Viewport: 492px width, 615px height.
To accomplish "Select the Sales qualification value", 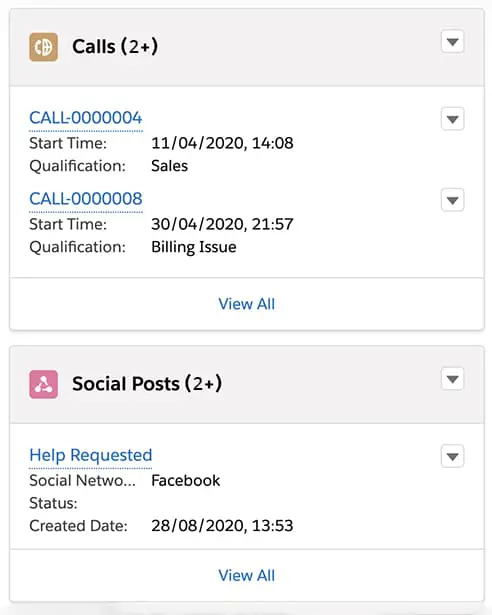I will (x=169, y=166).
